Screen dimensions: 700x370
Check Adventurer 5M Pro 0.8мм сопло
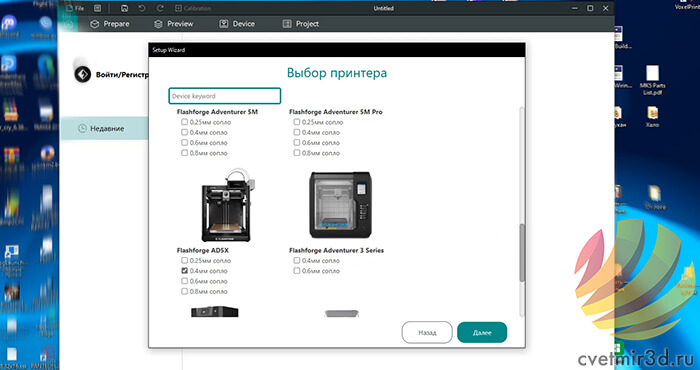(297, 153)
